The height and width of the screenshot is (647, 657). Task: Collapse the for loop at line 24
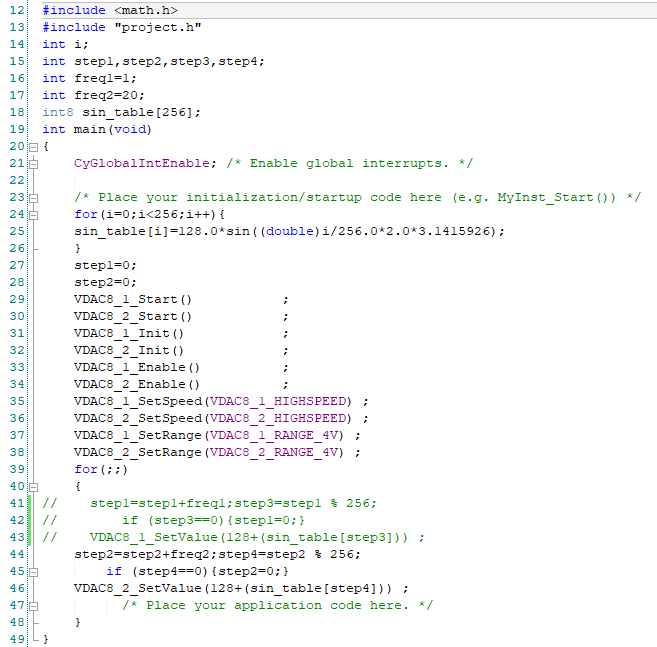(x=34, y=215)
